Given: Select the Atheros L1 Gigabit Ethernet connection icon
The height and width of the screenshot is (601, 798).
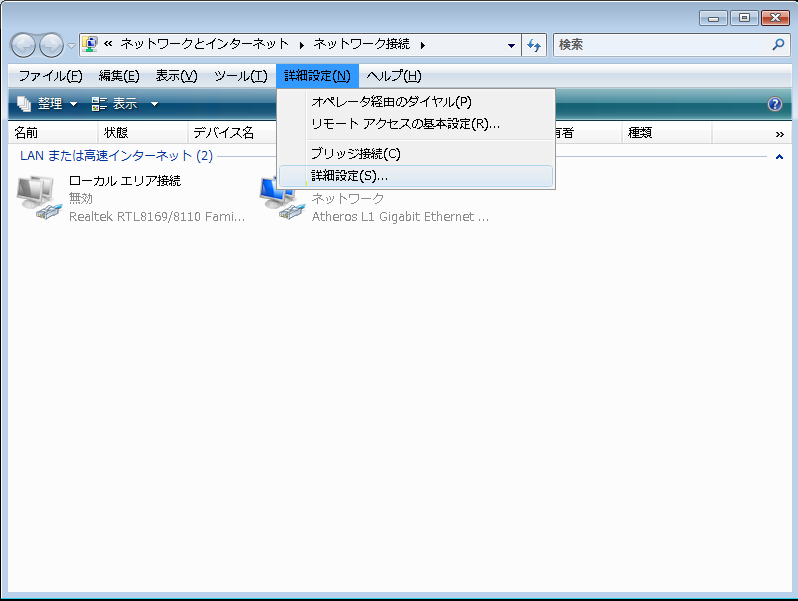Looking at the screenshot, I should coord(279,198).
